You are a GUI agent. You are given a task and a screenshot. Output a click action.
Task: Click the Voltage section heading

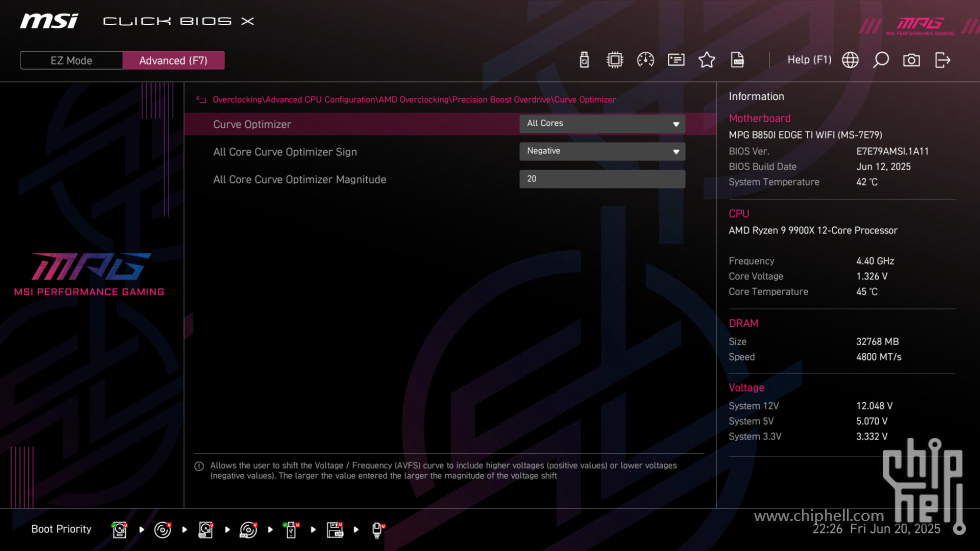point(746,387)
